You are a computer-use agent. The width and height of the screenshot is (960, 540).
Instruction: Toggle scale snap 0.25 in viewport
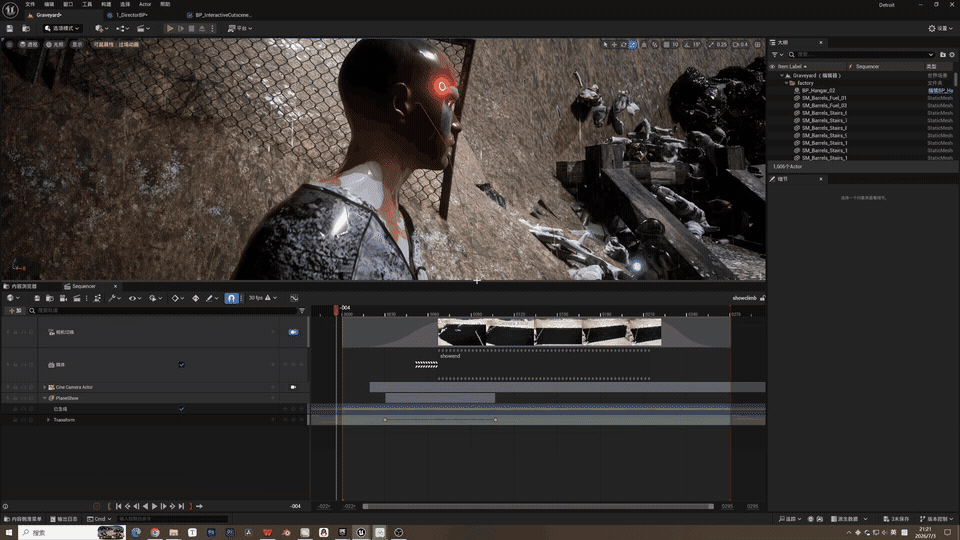(x=718, y=45)
